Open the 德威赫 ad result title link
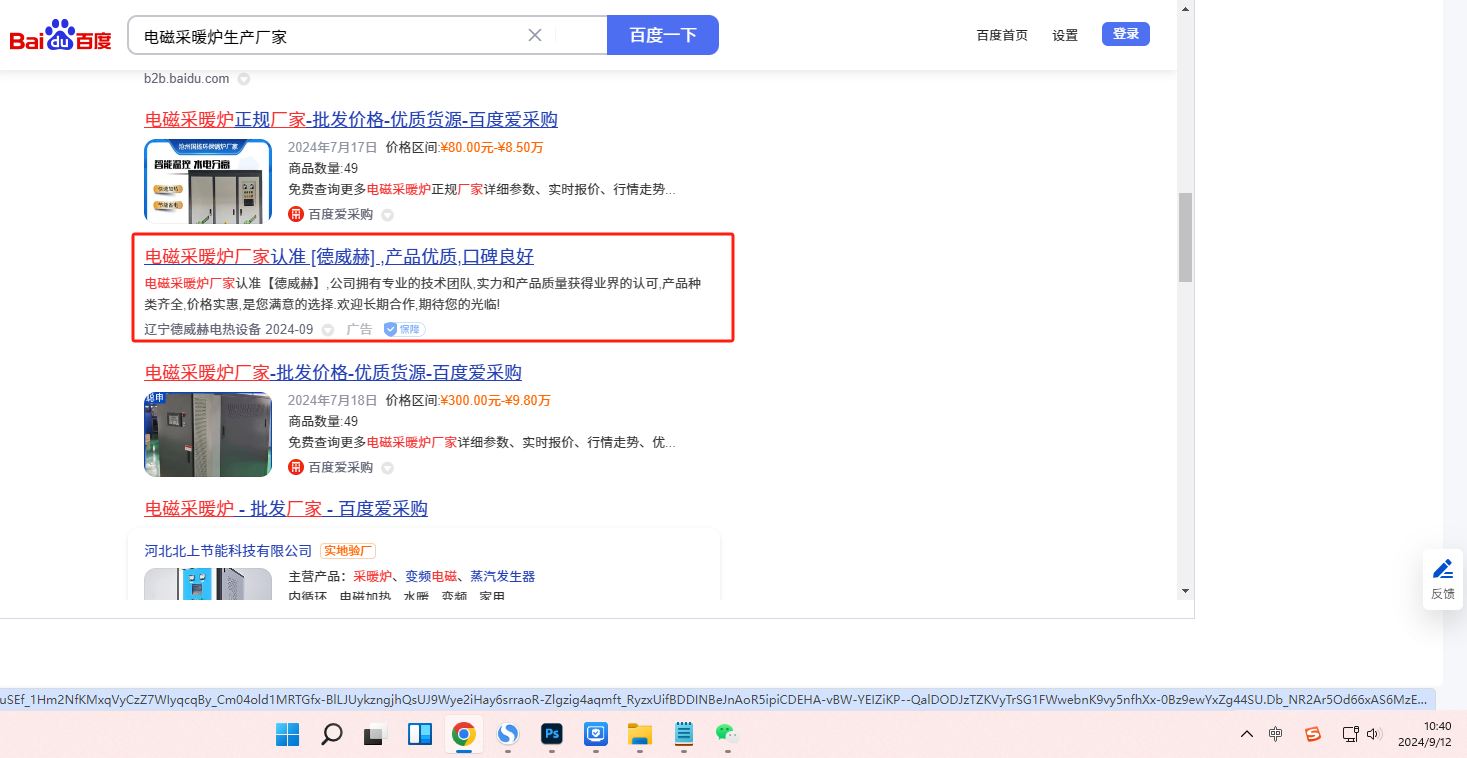This screenshot has height=758, width=1467. coord(339,256)
